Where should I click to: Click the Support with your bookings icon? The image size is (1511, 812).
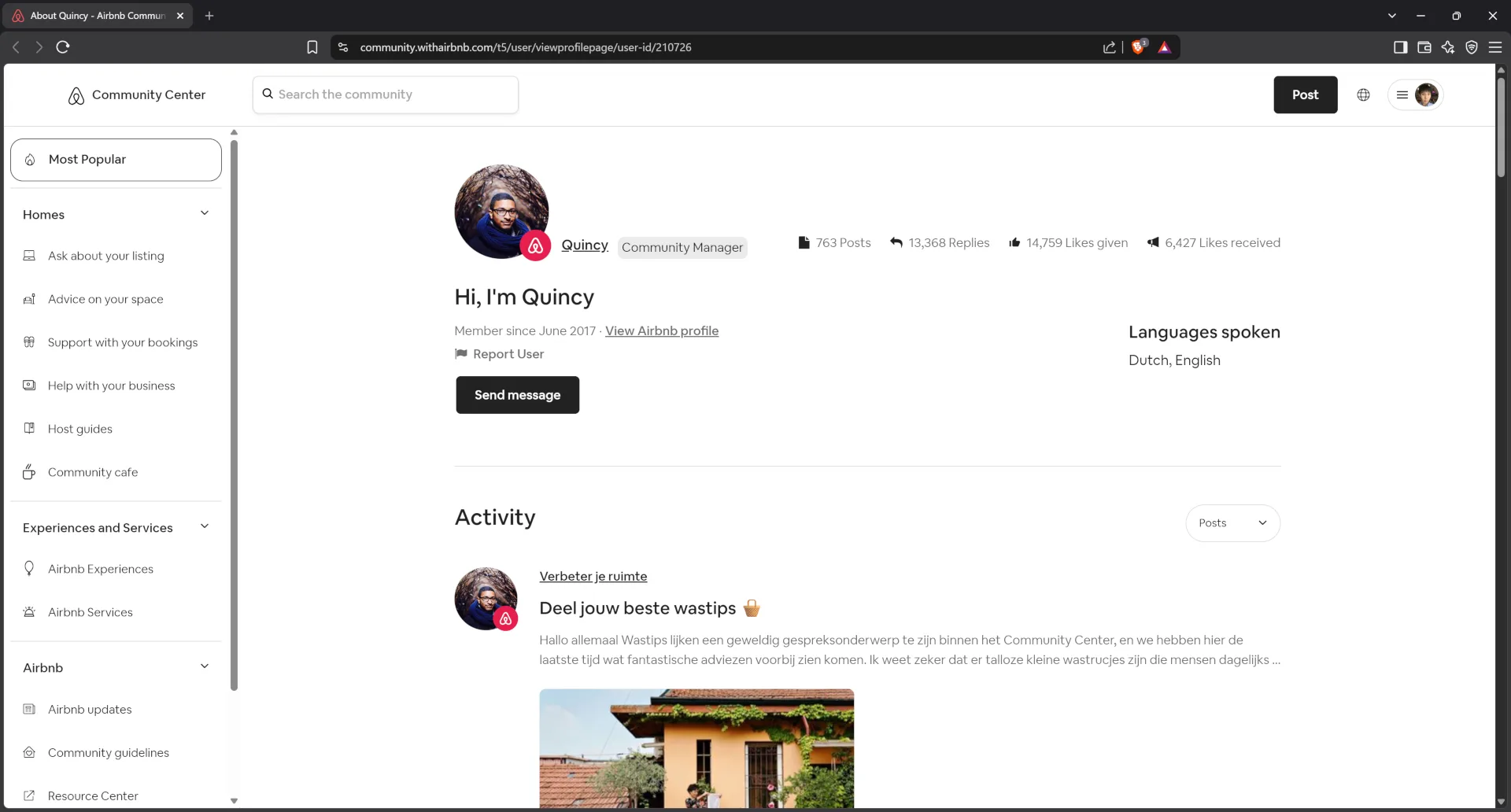[29, 342]
